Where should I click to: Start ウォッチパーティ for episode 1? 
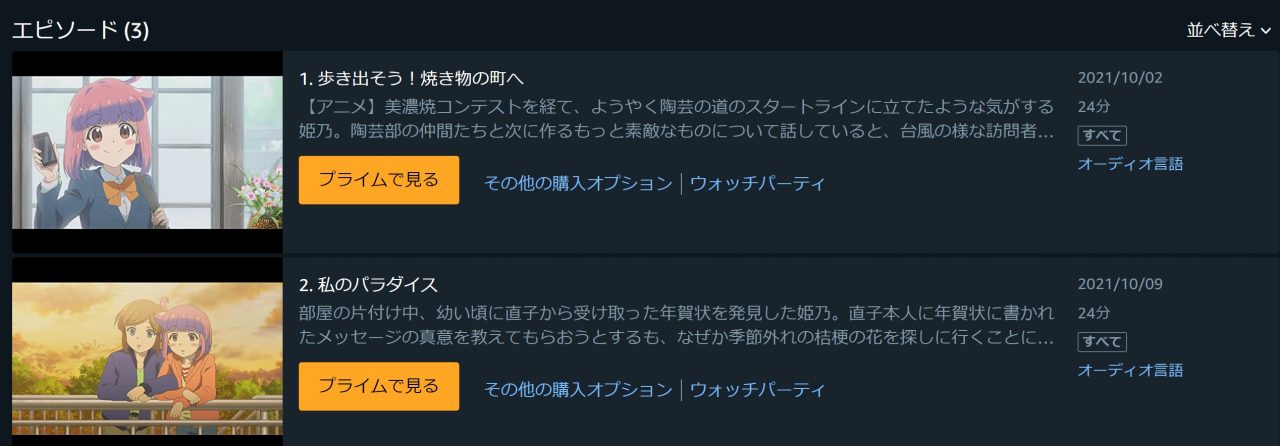[758, 183]
